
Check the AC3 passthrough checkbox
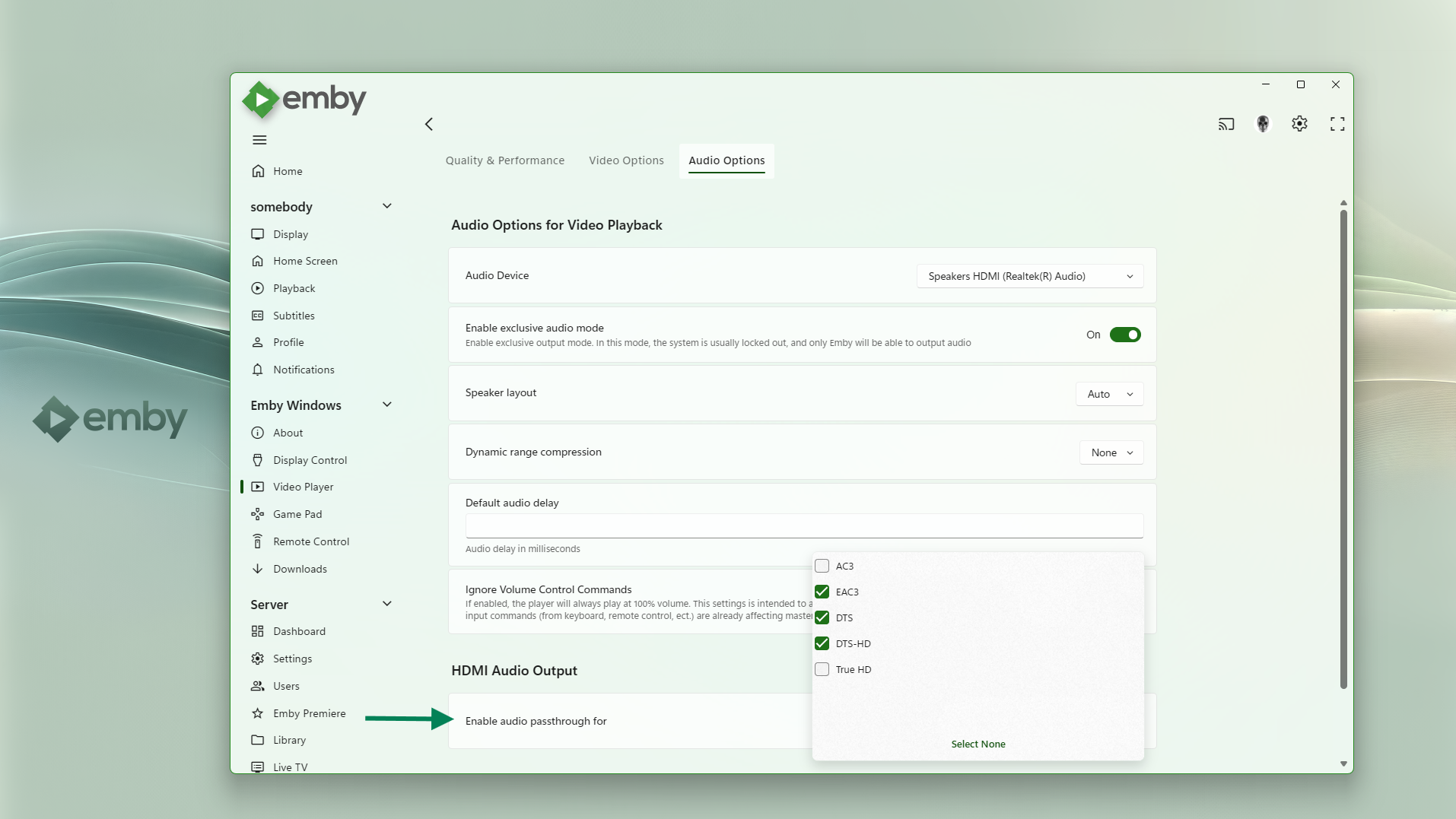(x=822, y=566)
